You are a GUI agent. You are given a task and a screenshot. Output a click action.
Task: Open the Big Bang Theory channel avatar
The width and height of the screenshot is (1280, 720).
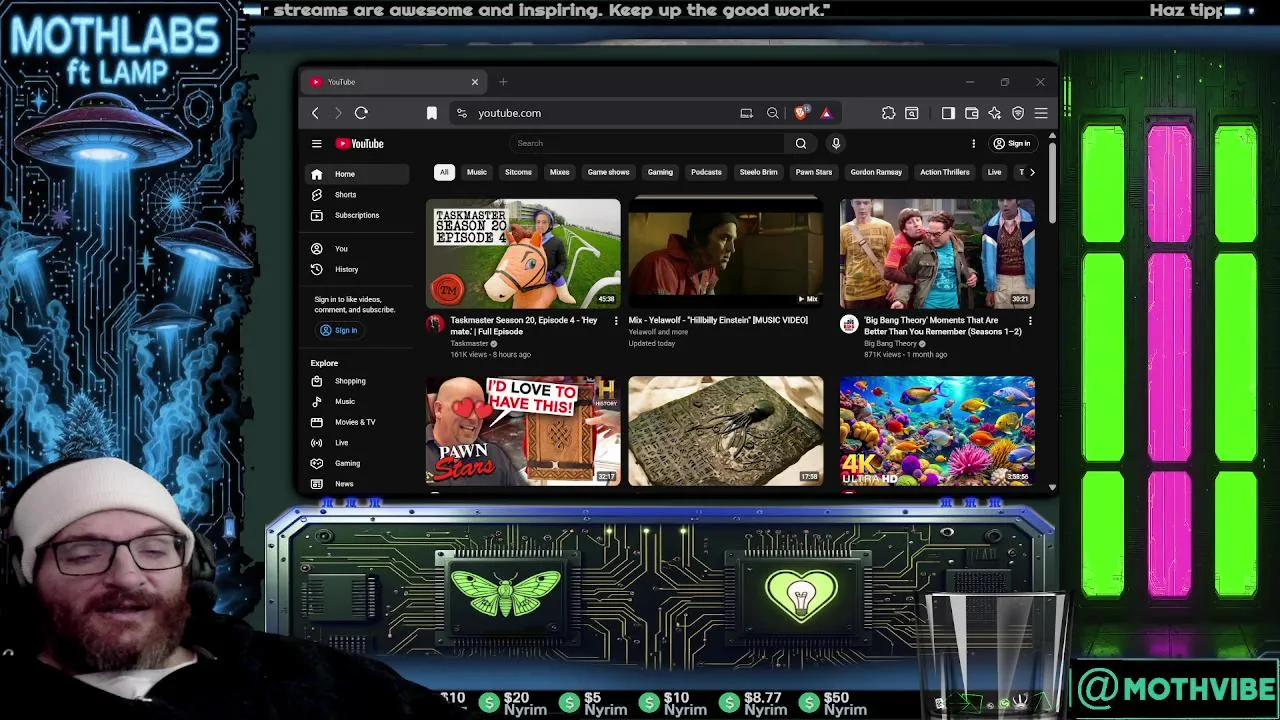(x=849, y=324)
